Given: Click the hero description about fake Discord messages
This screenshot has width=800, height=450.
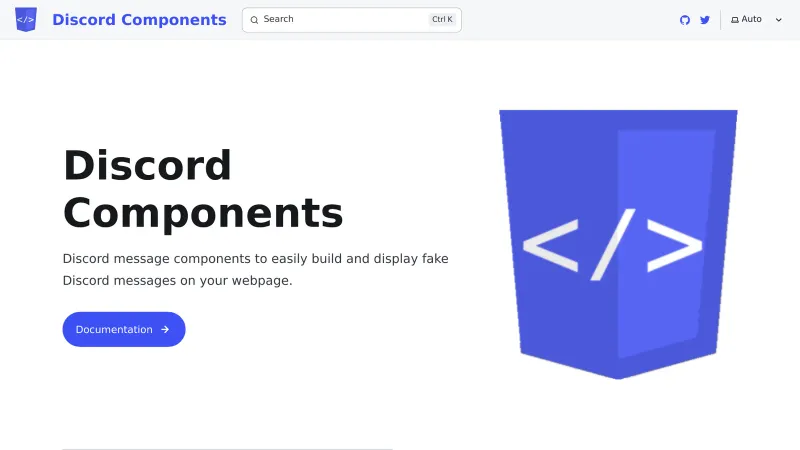Looking at the screenshot, I should click(255, 269).
